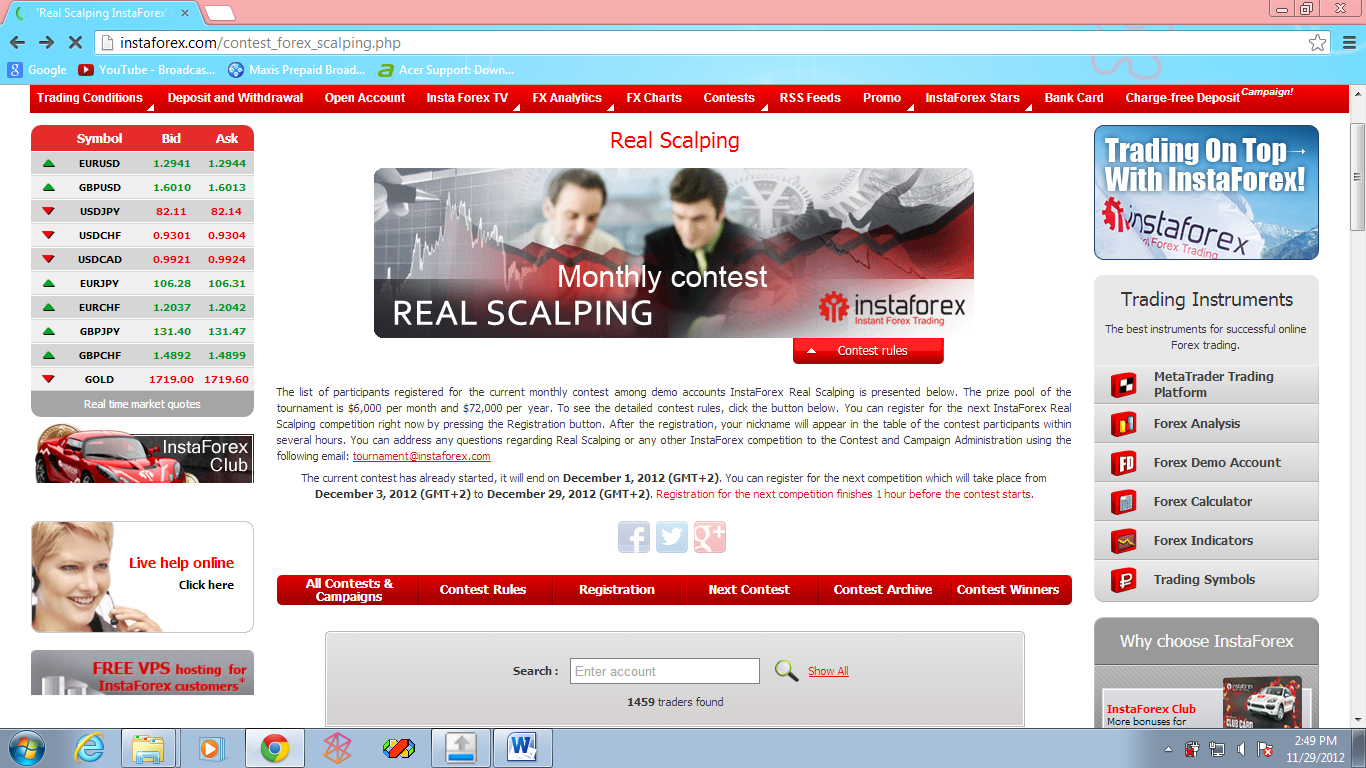Viewport: 1366px width, 768px height.
Task: Open the Acer Support bookmark
Action: point(446,70)
